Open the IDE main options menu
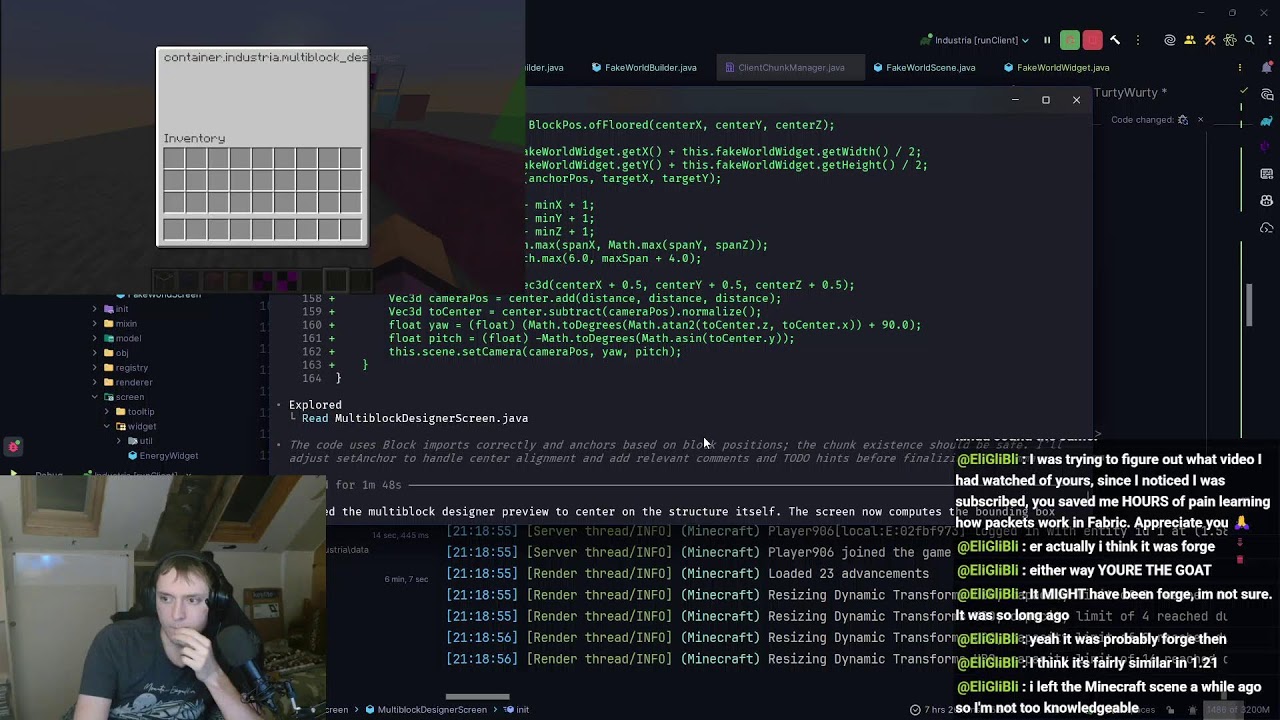The image size is (1280, 720). (1268, 40)
